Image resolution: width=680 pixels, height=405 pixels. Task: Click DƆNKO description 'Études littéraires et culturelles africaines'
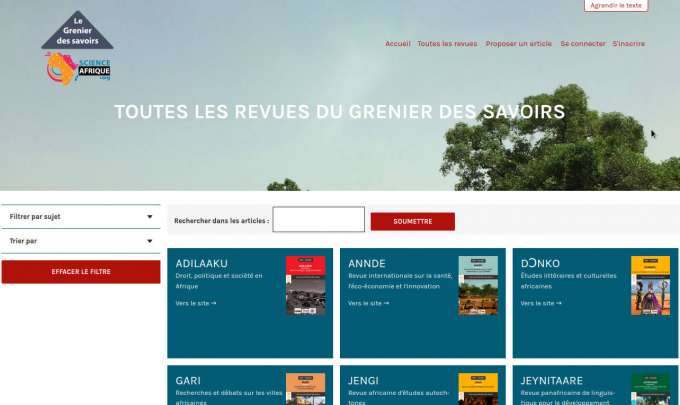569,281
